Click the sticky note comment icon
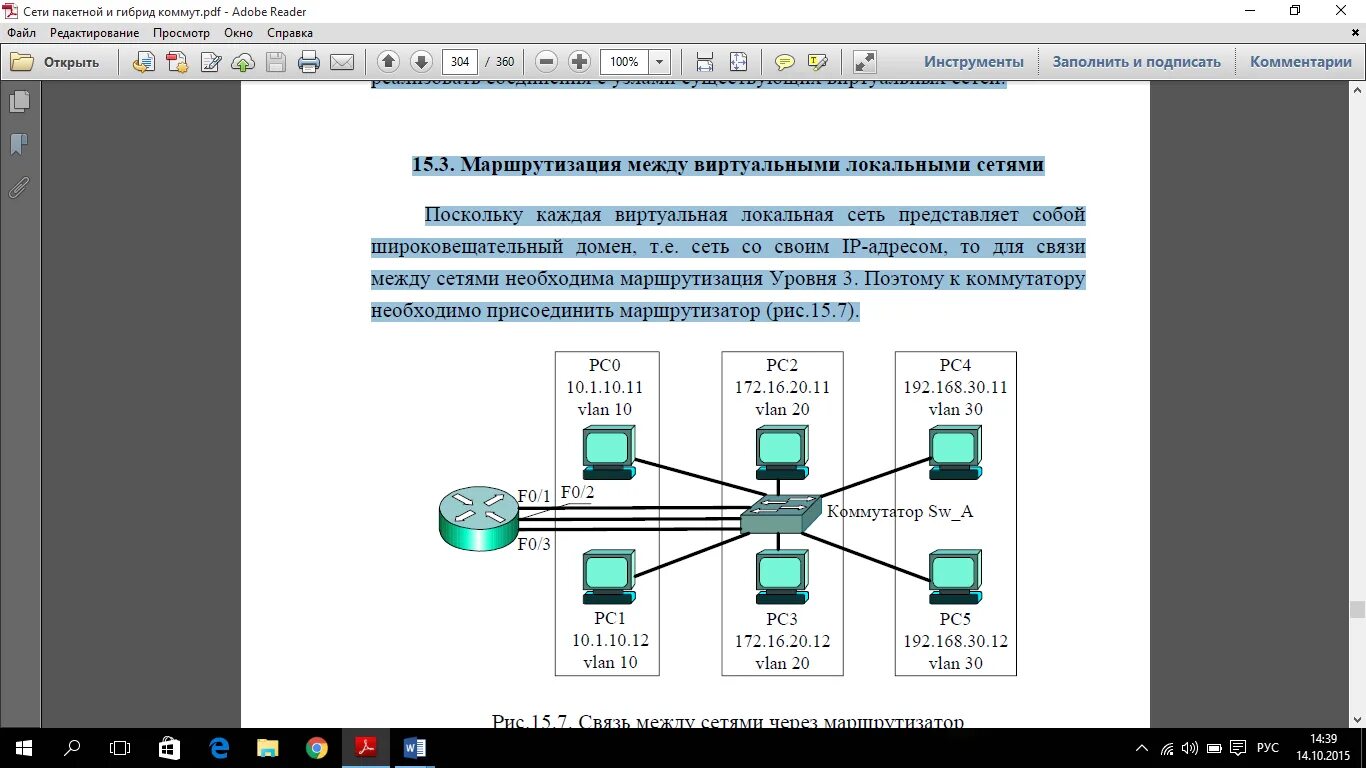The width and height of the screenshot is (1366, 768). [x=785, y=62]
